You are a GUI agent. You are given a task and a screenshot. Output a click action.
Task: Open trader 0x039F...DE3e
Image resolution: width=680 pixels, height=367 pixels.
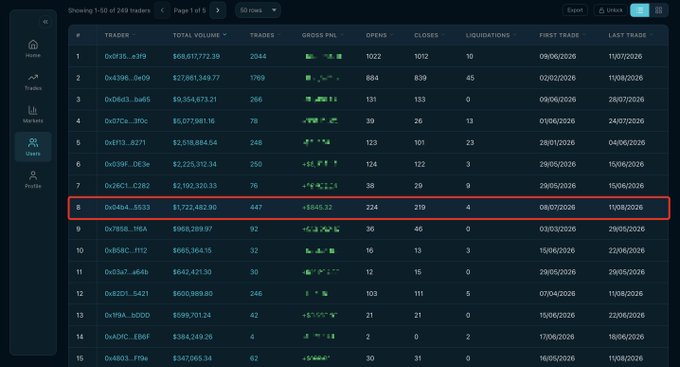(x=127, y=164)
